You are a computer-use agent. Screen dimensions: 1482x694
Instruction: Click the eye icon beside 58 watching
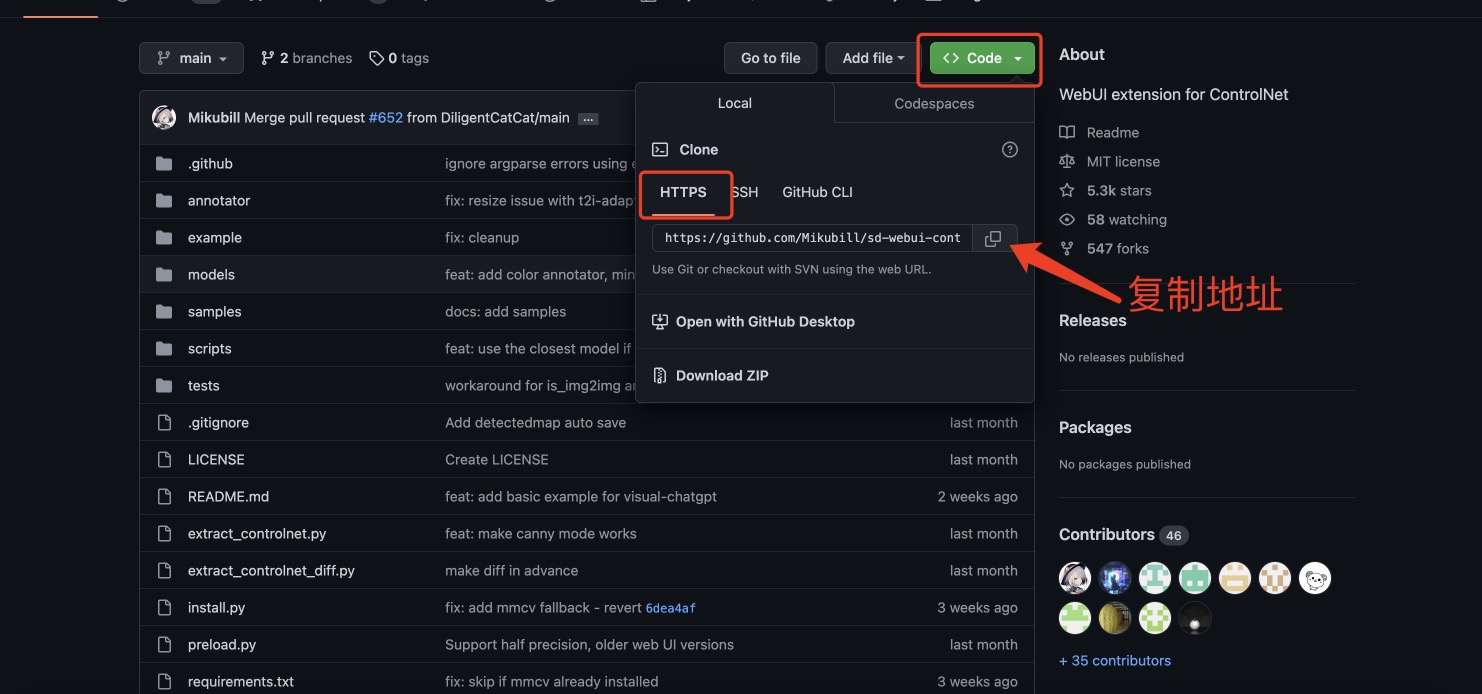(1067, 219)
